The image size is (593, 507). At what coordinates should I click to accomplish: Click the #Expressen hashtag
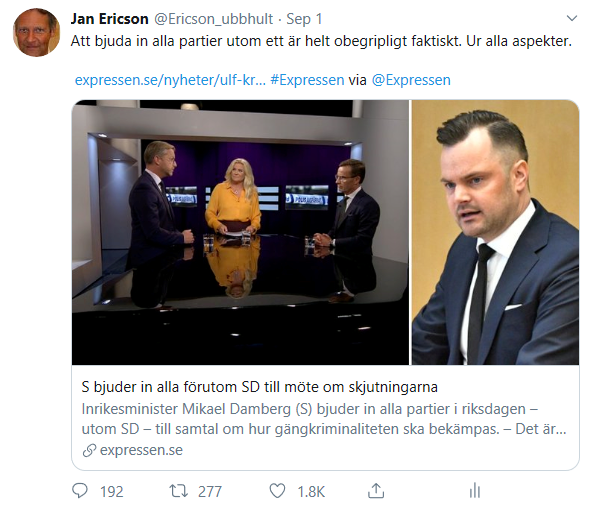point(307,80)
